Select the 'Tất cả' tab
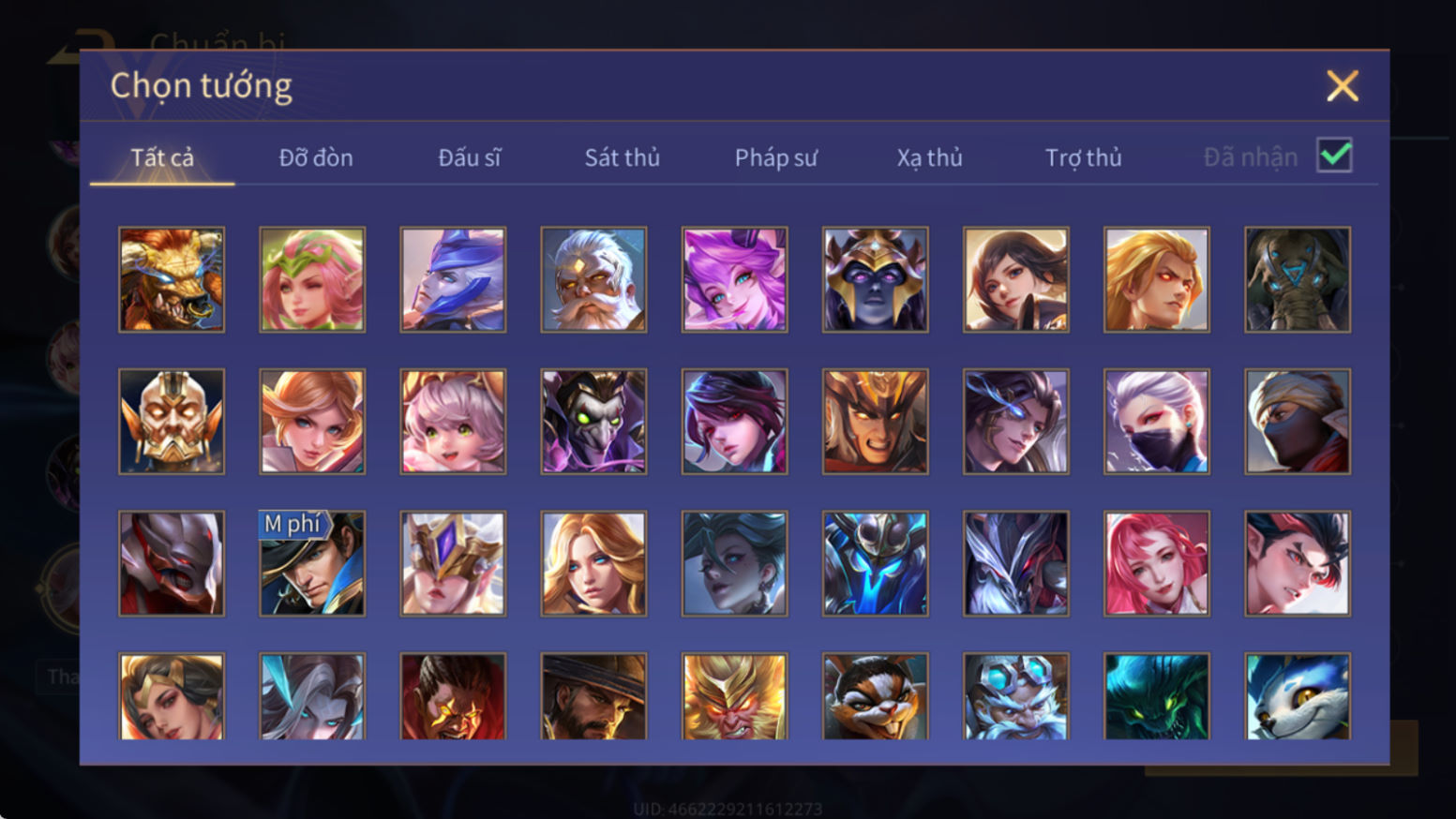This screenshot has height=819, width=1456. [x=162, y=157]
